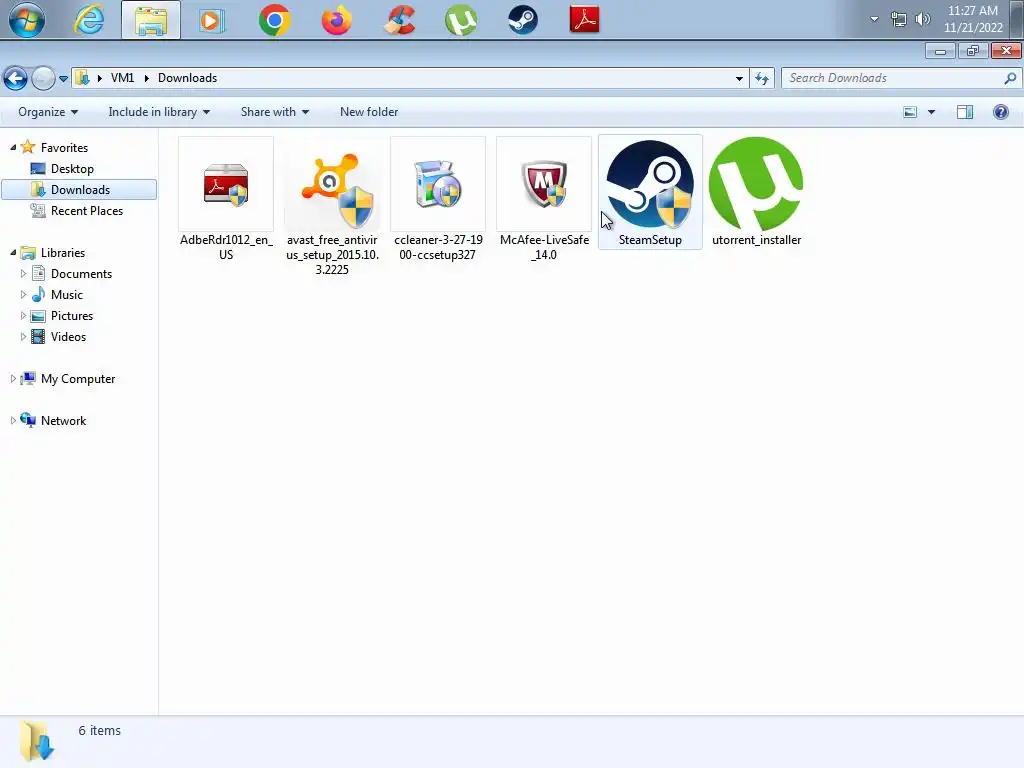Open the Organize menu
Image resolution: width=1024 pixels, height=768 pixels.
click(x=48, y=112)
